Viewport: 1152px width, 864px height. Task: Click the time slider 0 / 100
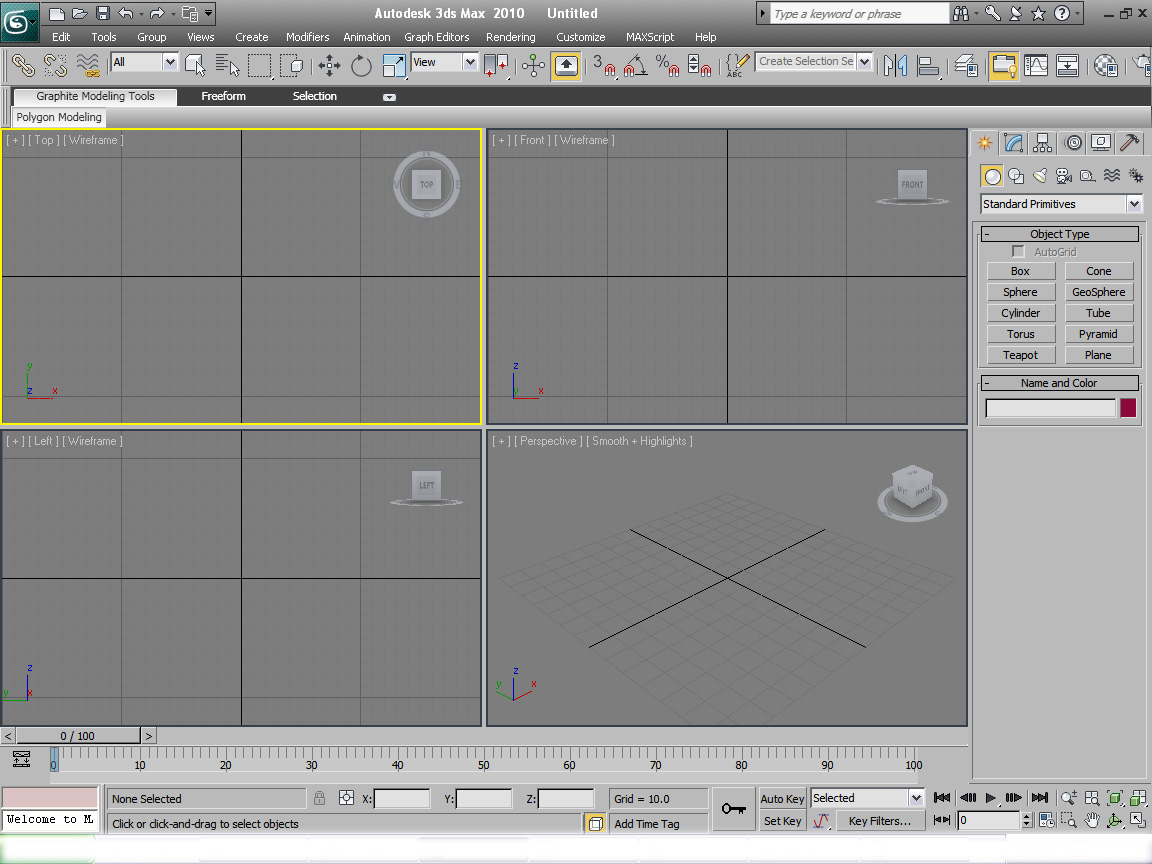(78, 735)
